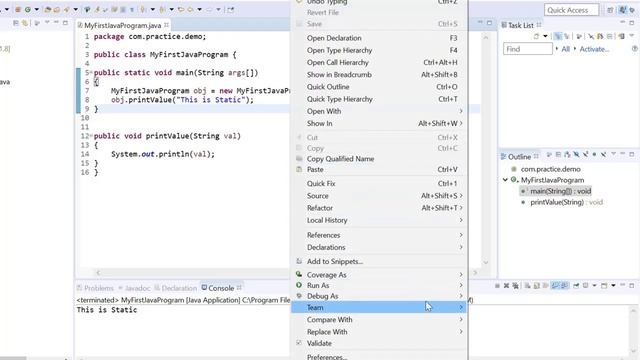Toggle Sort in Outline toolbar
Screen dimensions: 640x360
tap(567, 155)
